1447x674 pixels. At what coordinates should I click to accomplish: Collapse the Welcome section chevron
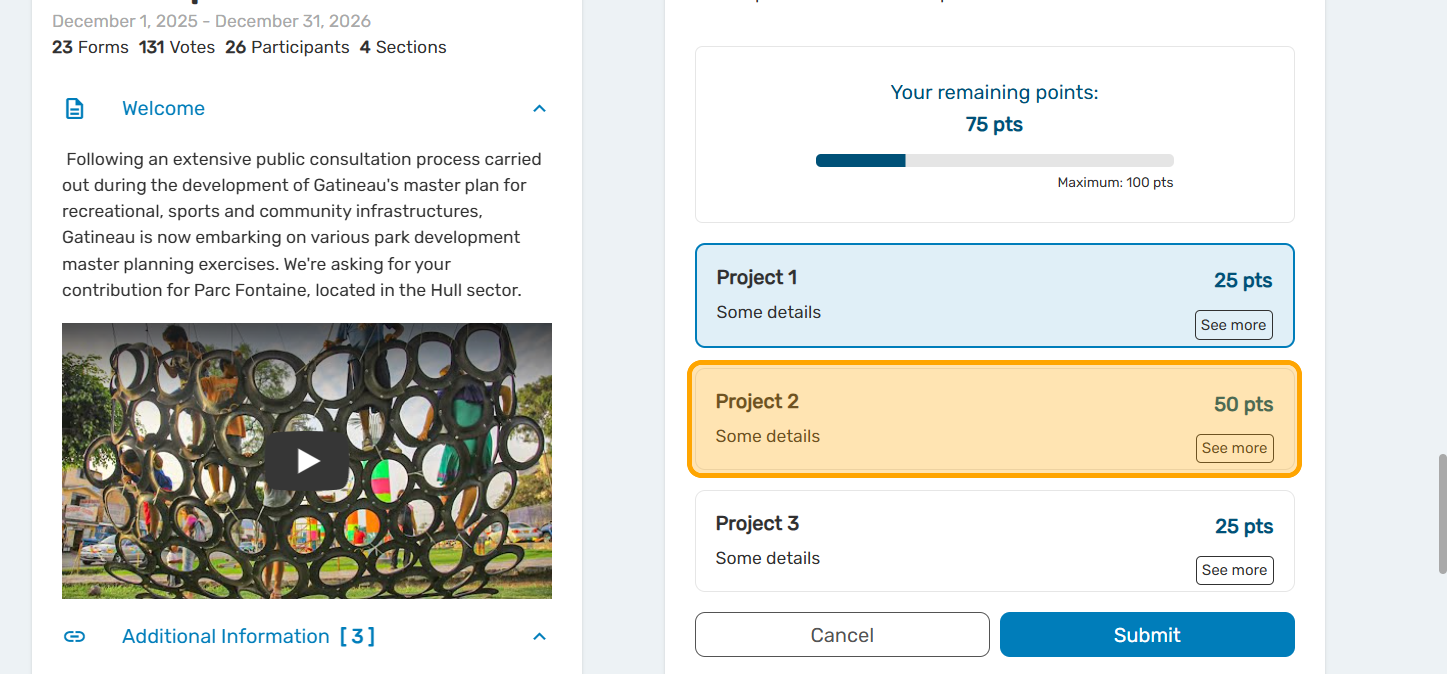539,109
